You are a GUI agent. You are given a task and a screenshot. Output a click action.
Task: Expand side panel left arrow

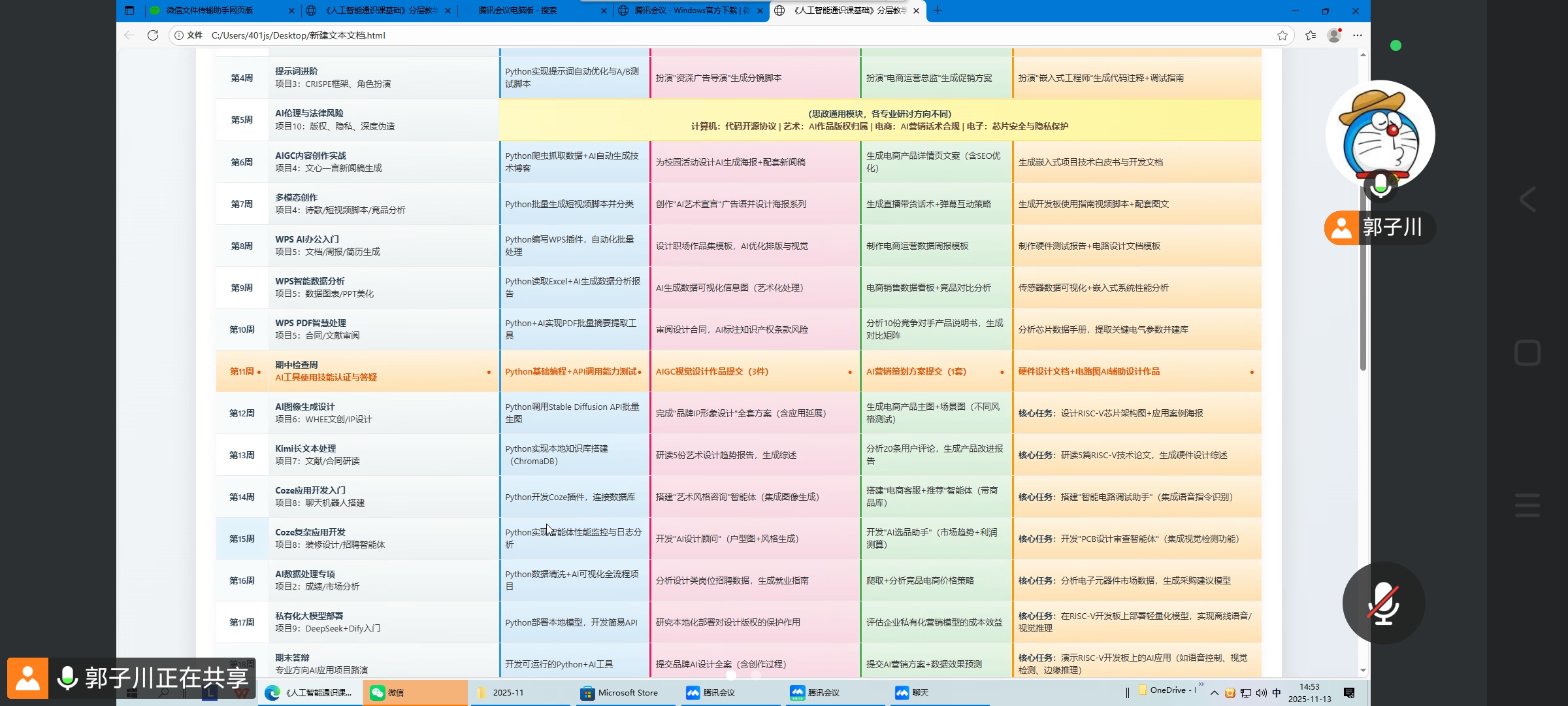(1527, 199)
